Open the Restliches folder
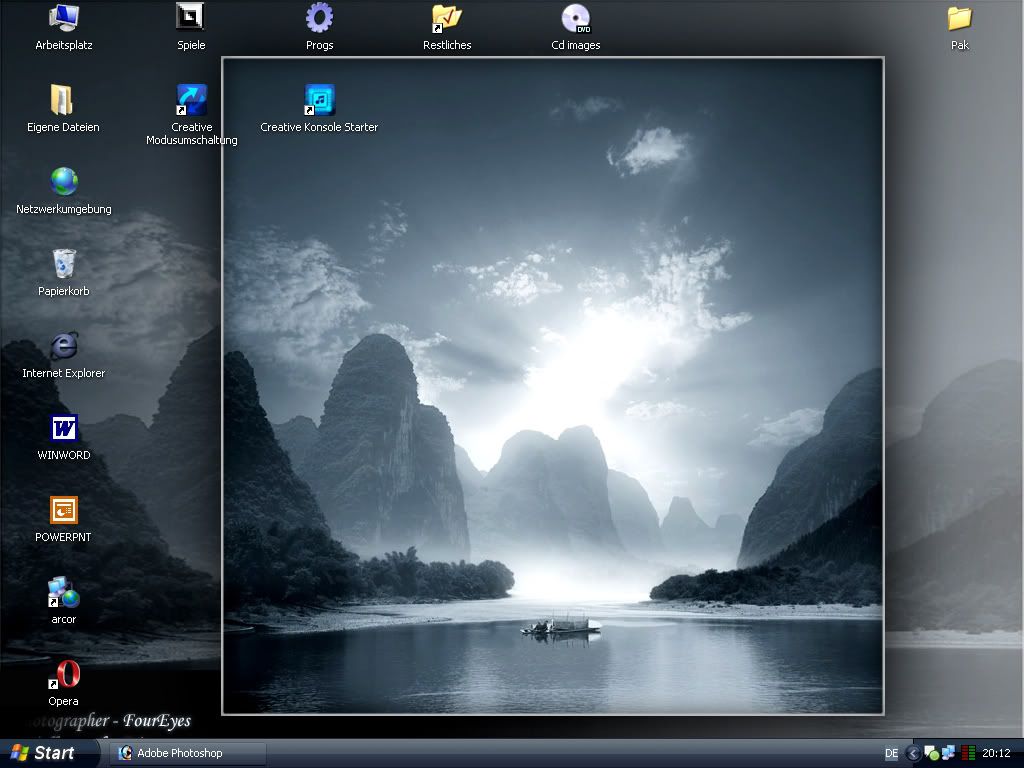The height and width of the screenshot is (768, 1024). 446,20
